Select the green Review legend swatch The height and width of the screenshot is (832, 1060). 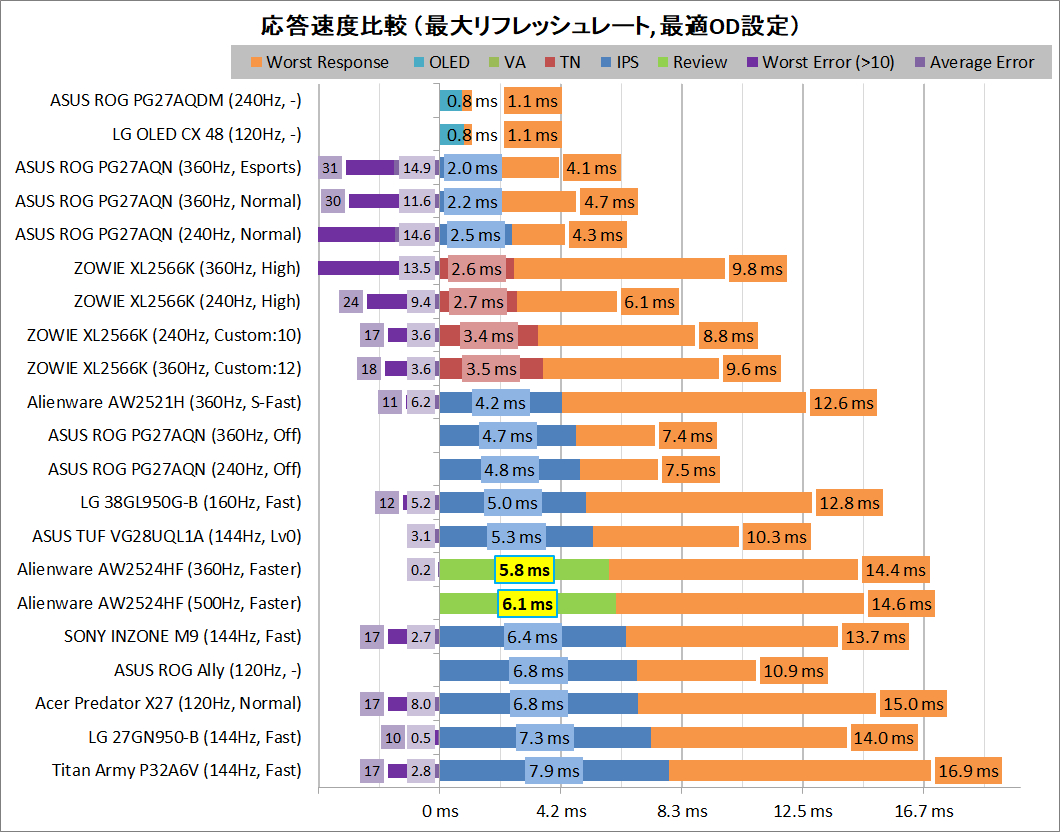point(662,63)
